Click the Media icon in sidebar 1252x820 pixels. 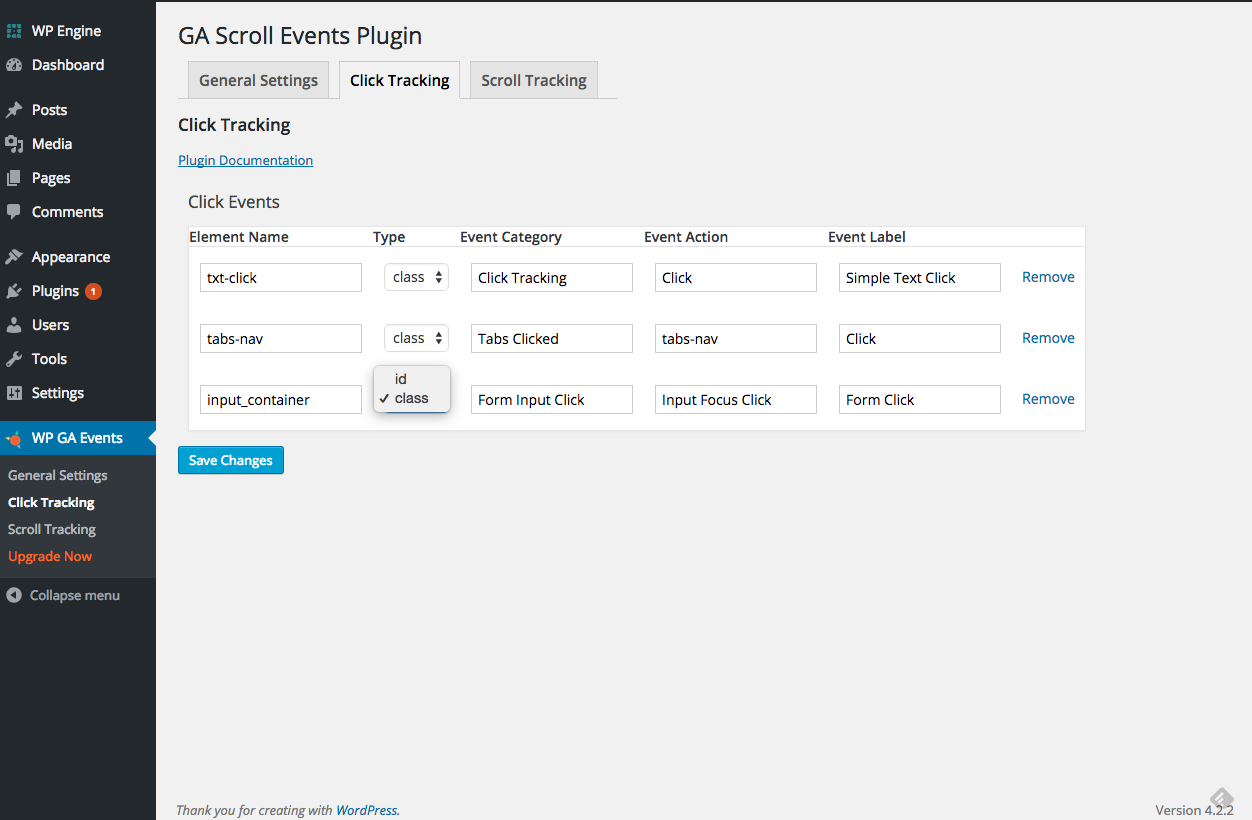point(14,144)
